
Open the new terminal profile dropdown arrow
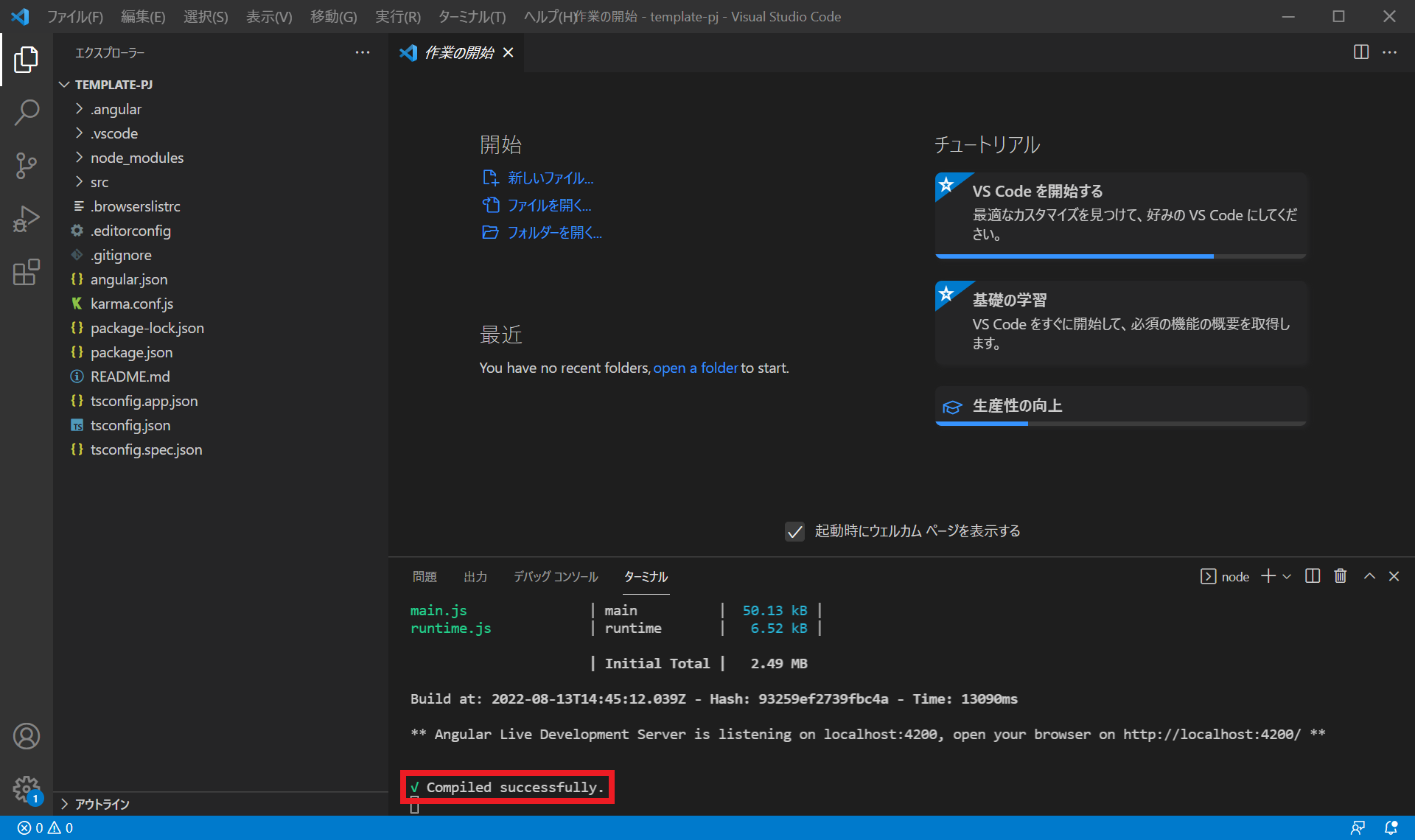tap(1287, 576)
